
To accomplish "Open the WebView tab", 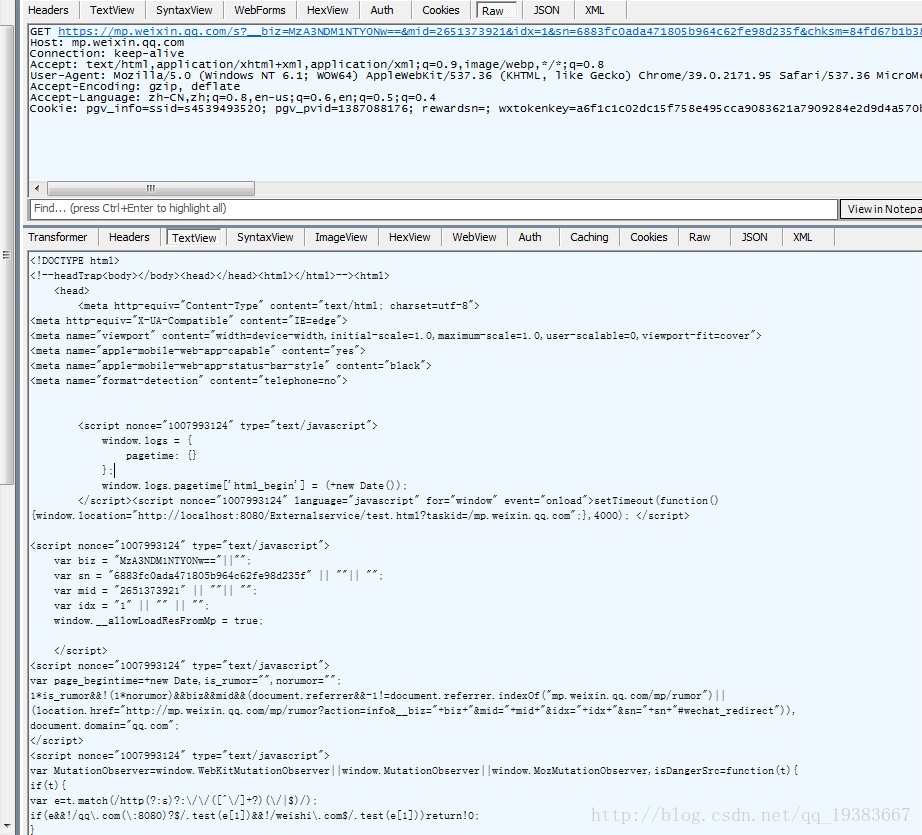I will coord(474,237).
